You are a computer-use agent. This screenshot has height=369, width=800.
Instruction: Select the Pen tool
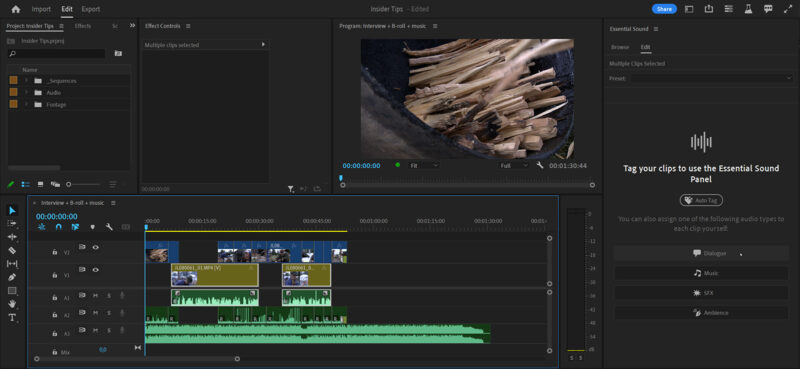point(12,277)
